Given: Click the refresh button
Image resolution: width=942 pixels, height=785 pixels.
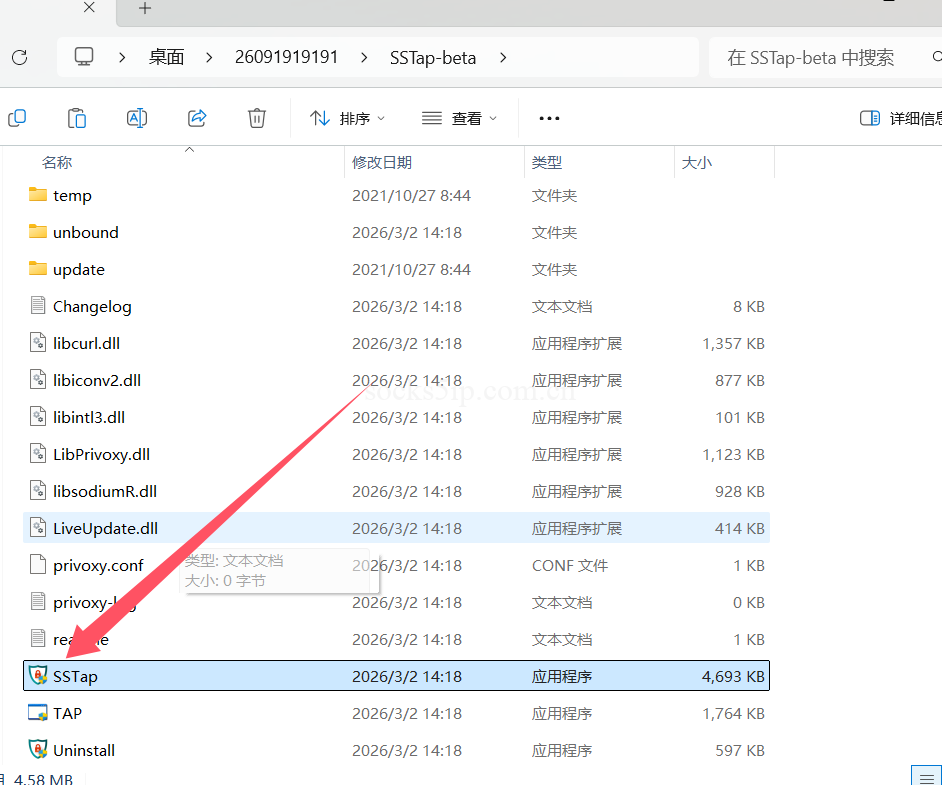Looking at the screenshot, I should click(x=20, y=58).
